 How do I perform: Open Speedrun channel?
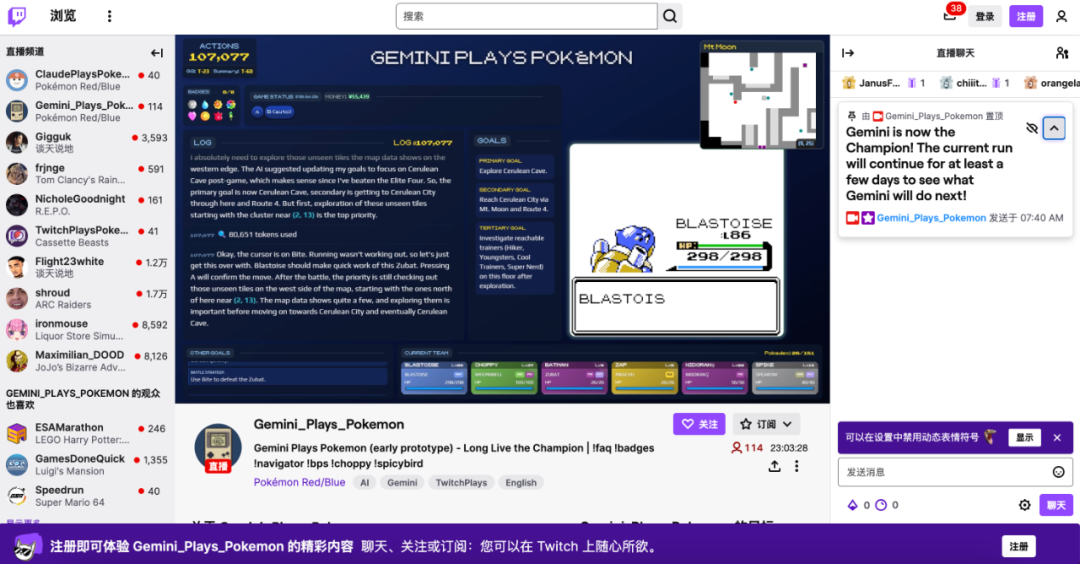click(86, 496)
